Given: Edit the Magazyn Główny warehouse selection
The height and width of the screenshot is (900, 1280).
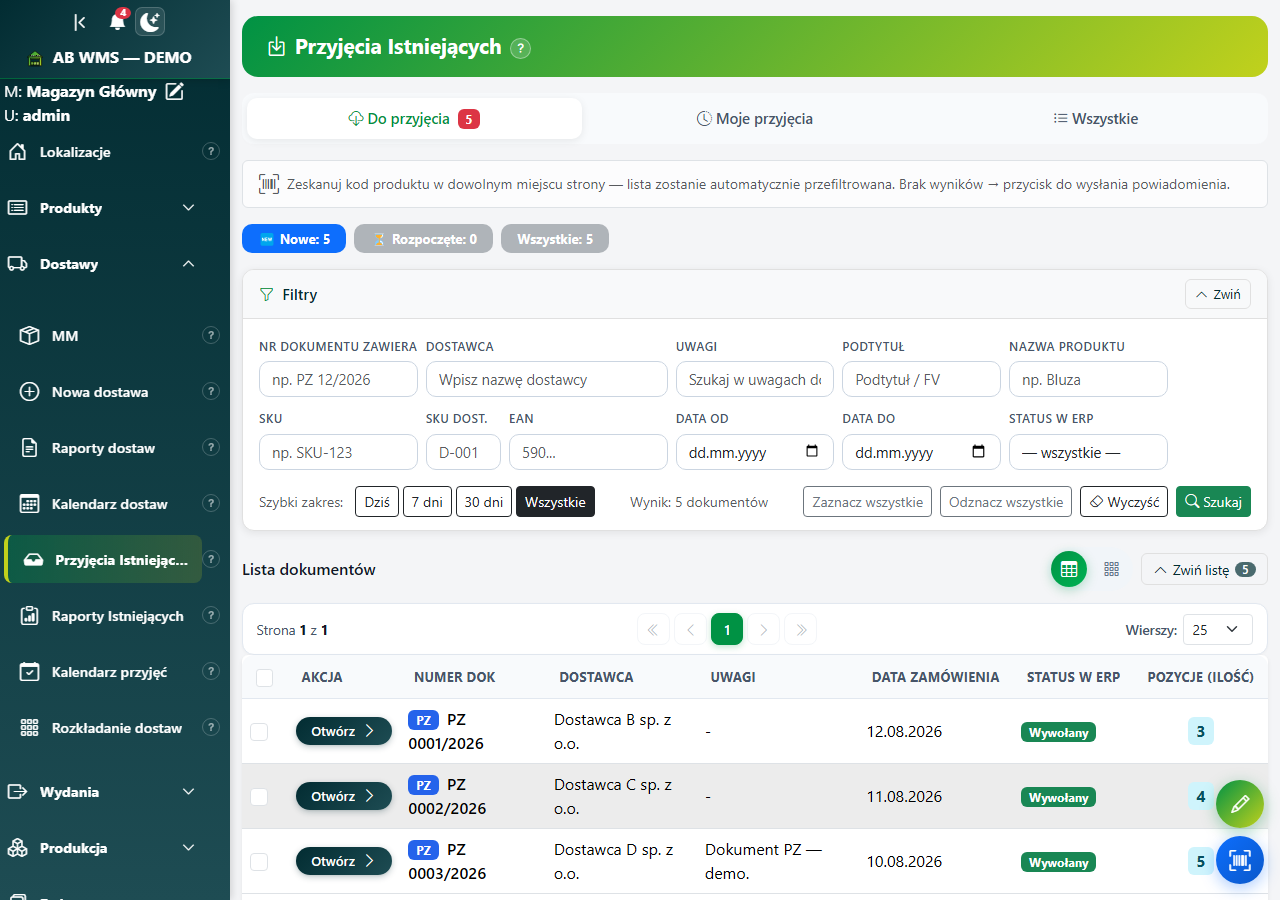Looking at the screenshot, I should (175, 92).
